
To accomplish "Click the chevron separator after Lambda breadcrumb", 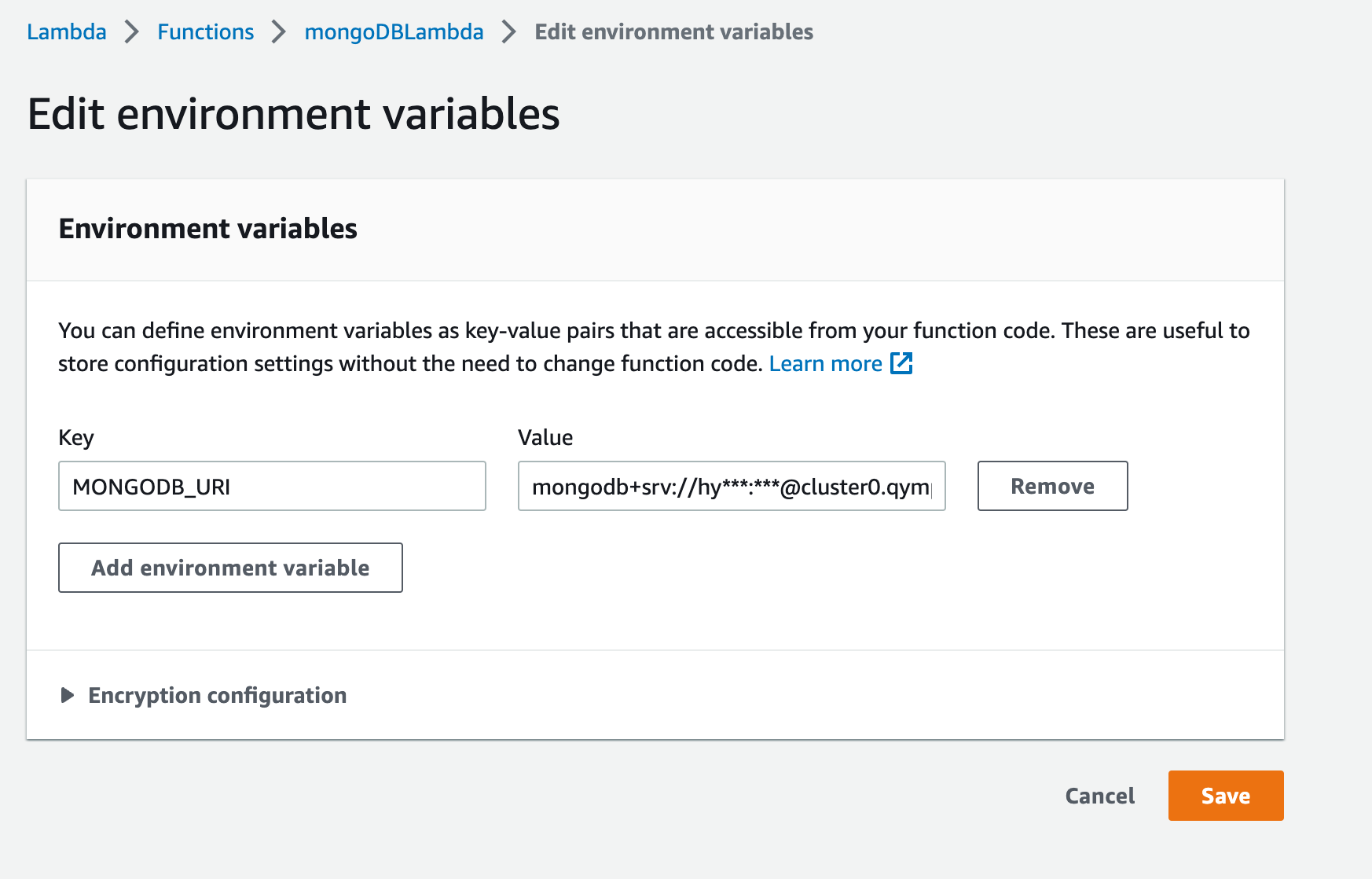I will tap(132, 32).
